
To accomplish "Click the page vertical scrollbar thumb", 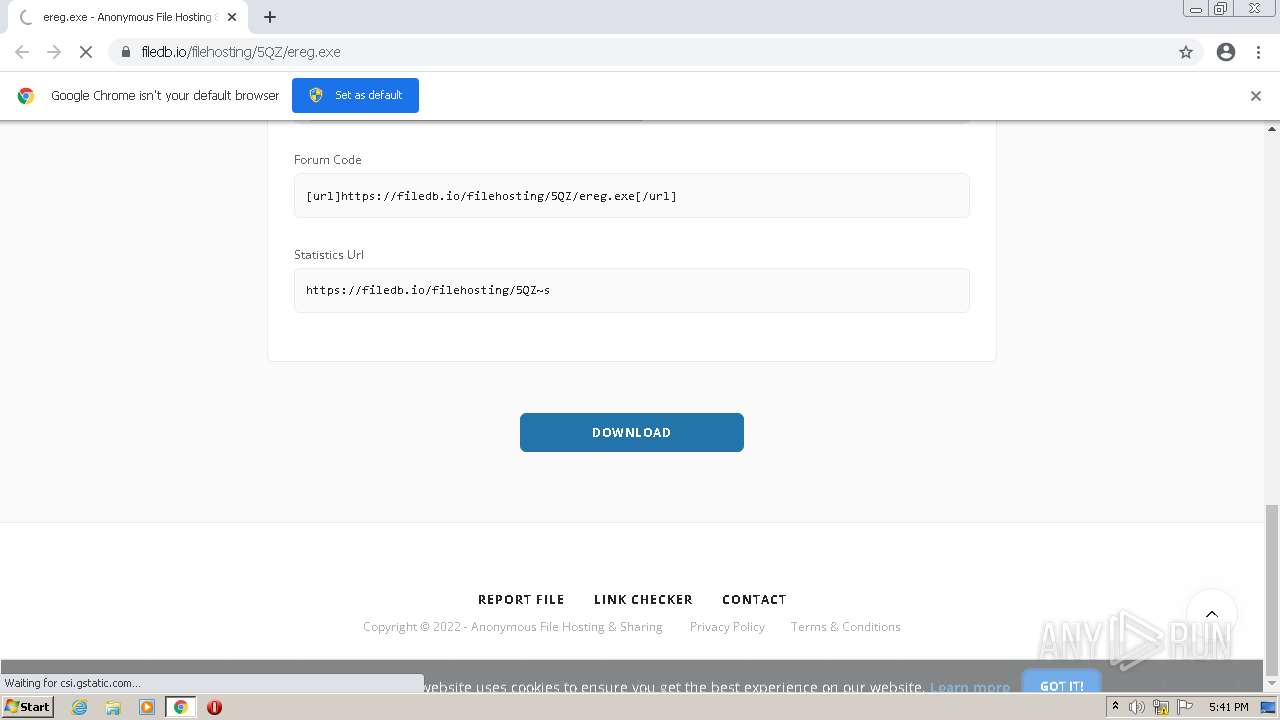I will click(1272, 590).
